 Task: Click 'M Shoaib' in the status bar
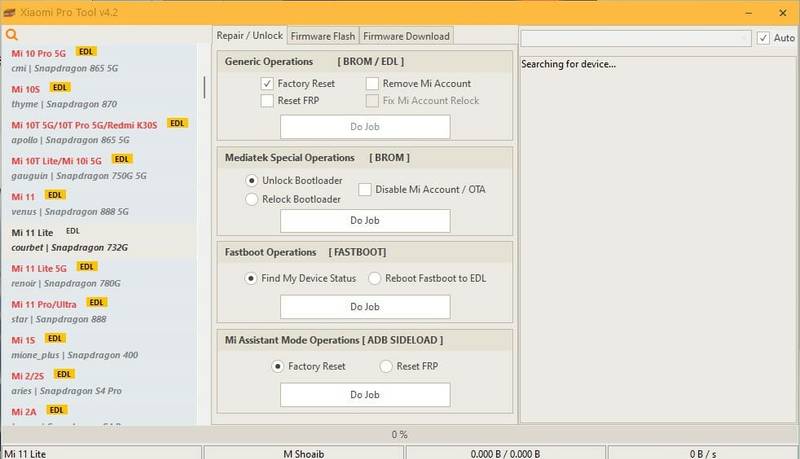point(304,453)
